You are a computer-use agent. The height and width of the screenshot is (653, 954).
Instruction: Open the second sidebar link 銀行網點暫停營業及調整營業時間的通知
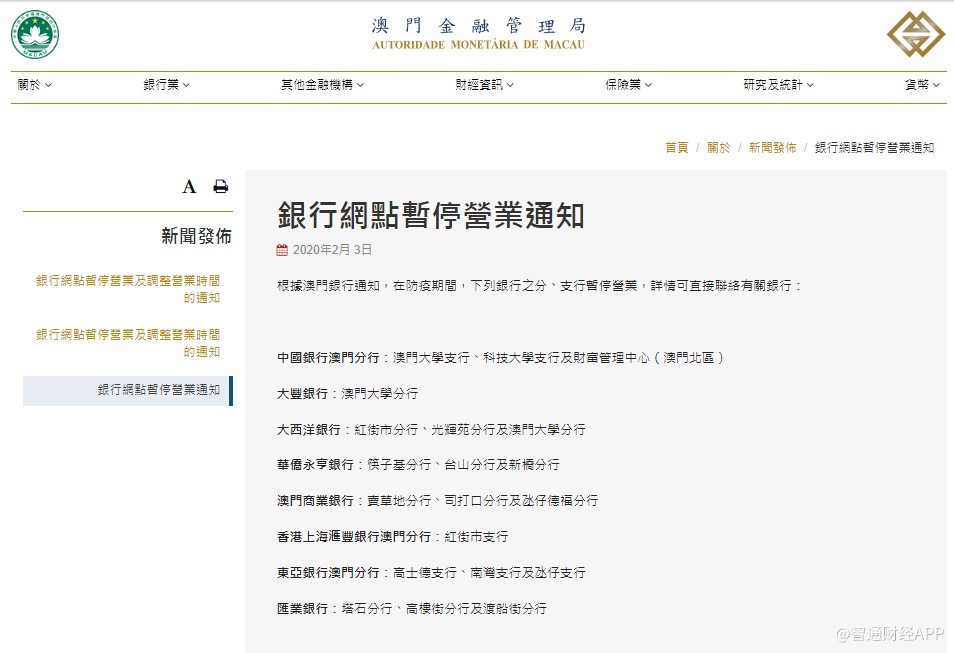128,343
